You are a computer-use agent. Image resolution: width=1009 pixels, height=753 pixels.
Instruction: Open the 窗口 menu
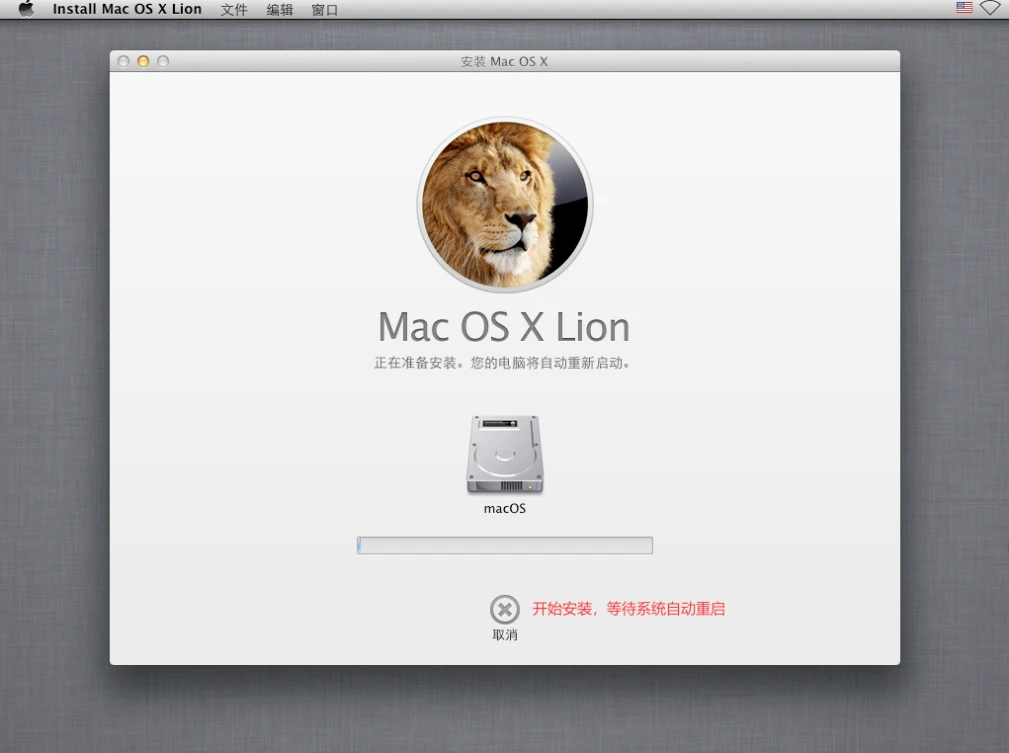pos(325,10)
